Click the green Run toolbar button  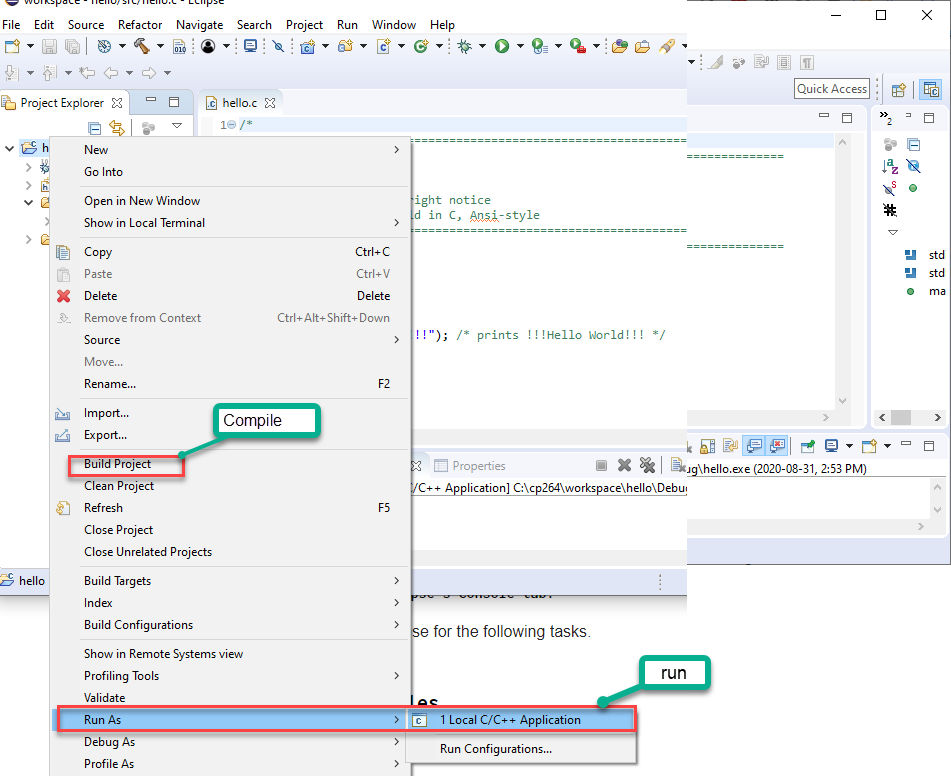coord(502,46)
